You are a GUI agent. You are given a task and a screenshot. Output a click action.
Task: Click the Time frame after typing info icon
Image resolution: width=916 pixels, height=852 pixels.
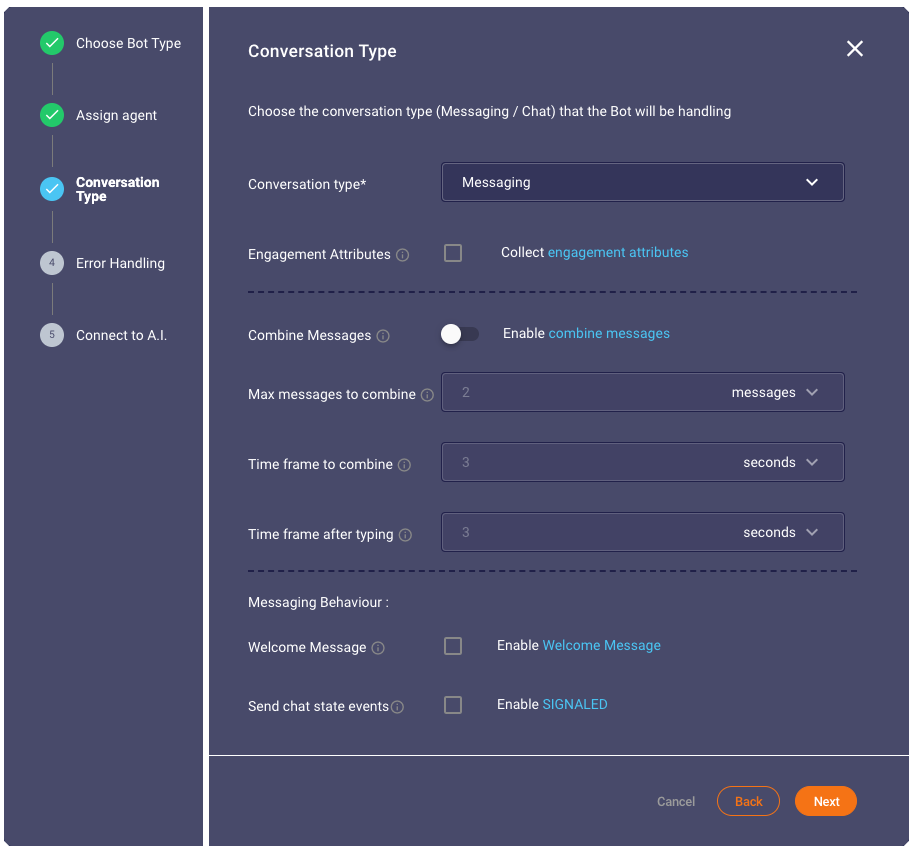[405, 535]
